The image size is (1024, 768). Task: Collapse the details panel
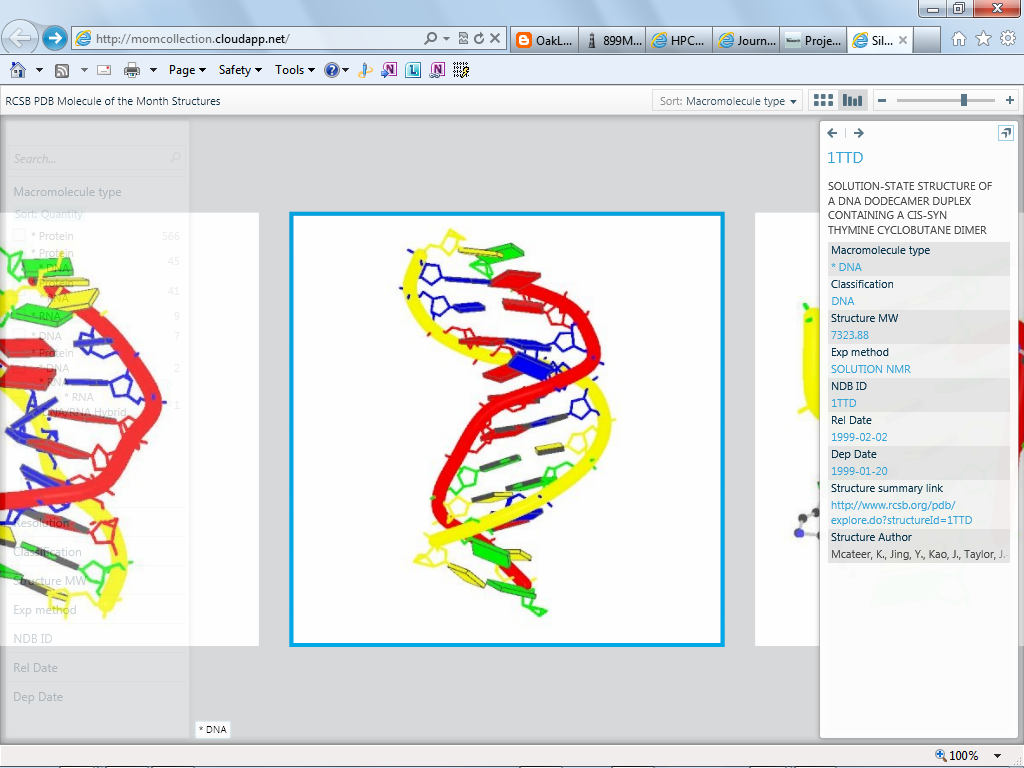[1006, 133]
